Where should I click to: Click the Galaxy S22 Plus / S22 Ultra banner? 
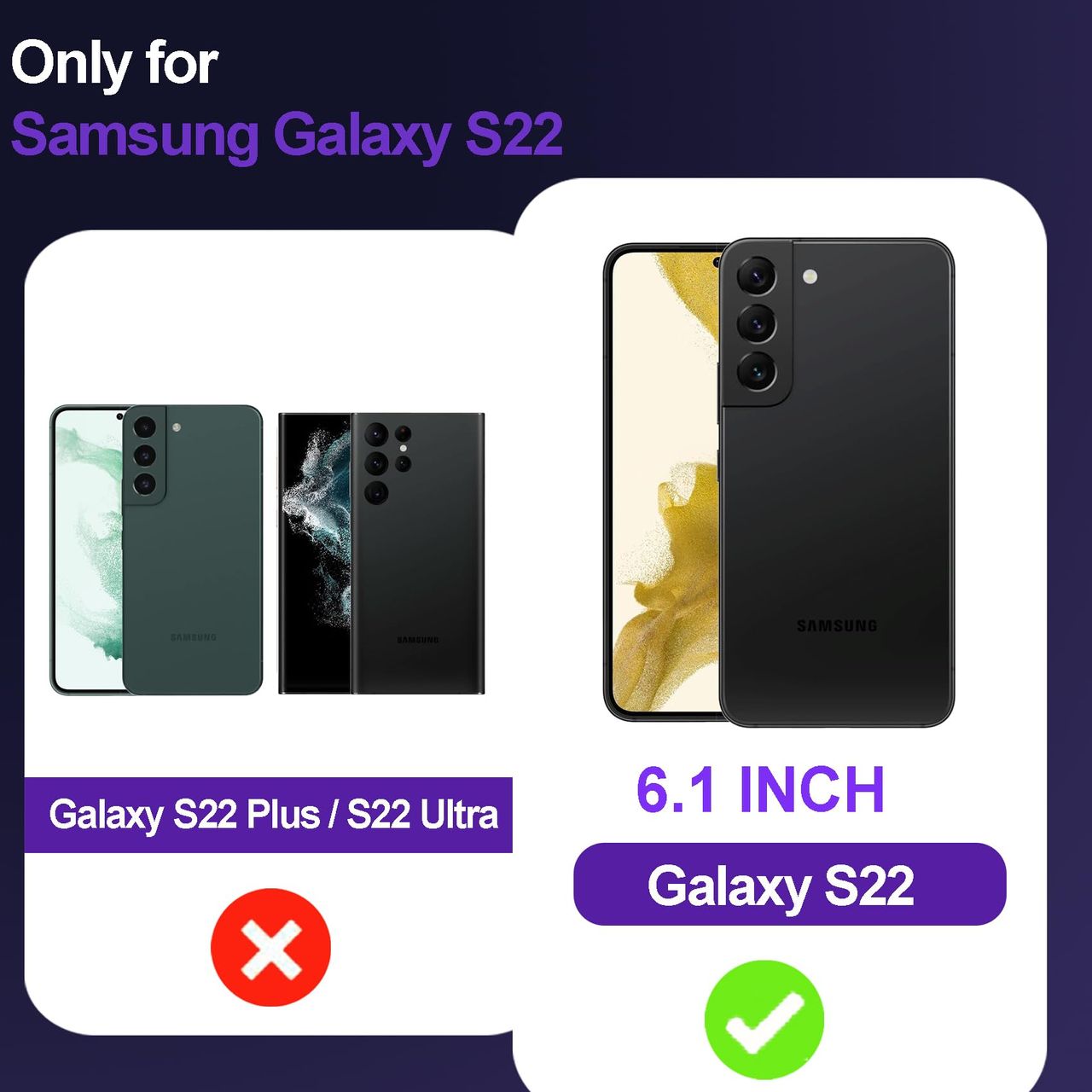click(268, 815)
